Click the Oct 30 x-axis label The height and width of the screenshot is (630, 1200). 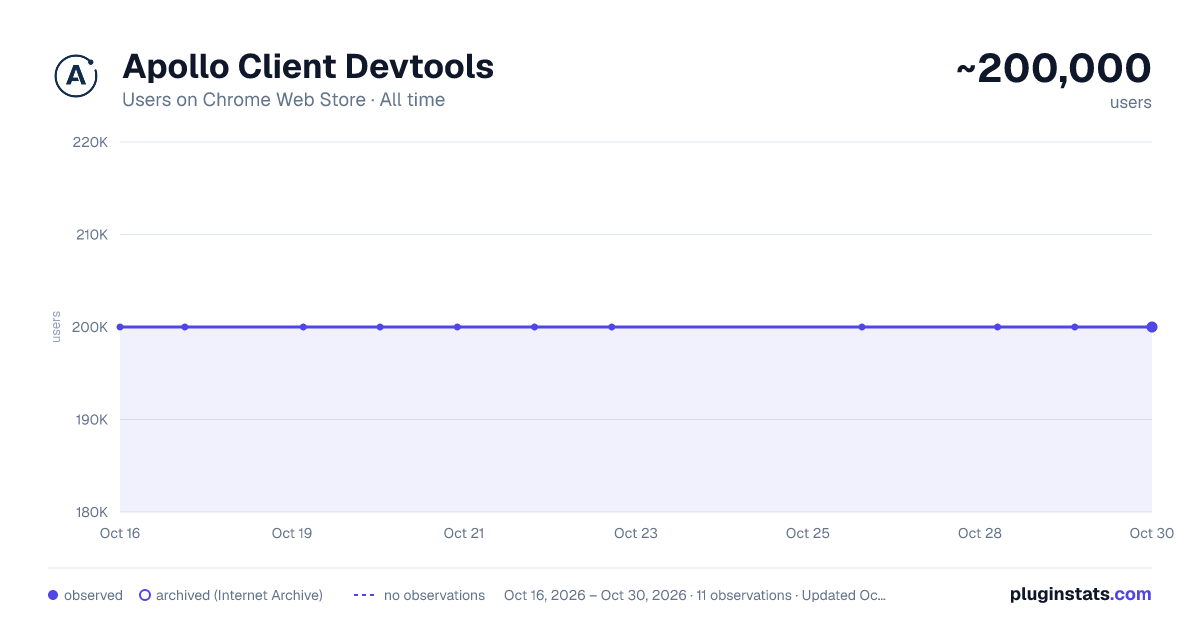pyautogui.click(x=1152, y=533)
